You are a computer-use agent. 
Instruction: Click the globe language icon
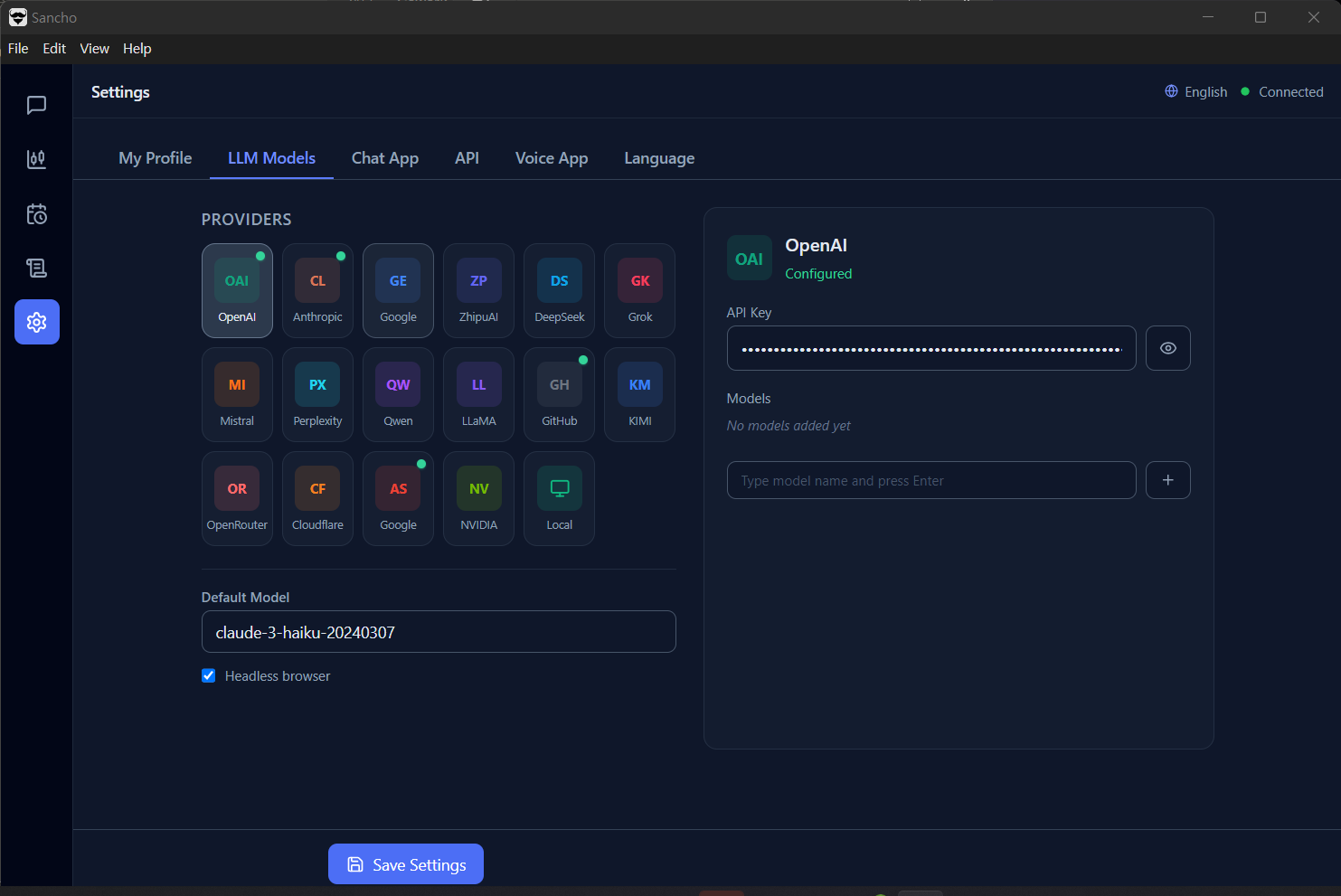1171,91
